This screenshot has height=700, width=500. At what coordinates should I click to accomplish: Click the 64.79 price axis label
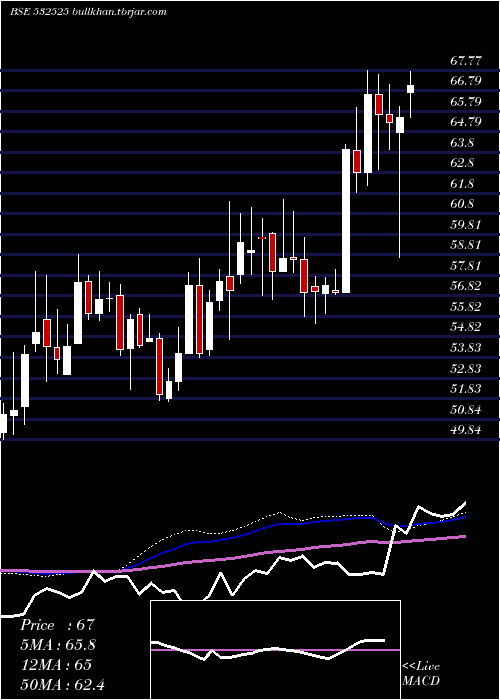click(x=466, y=122)
